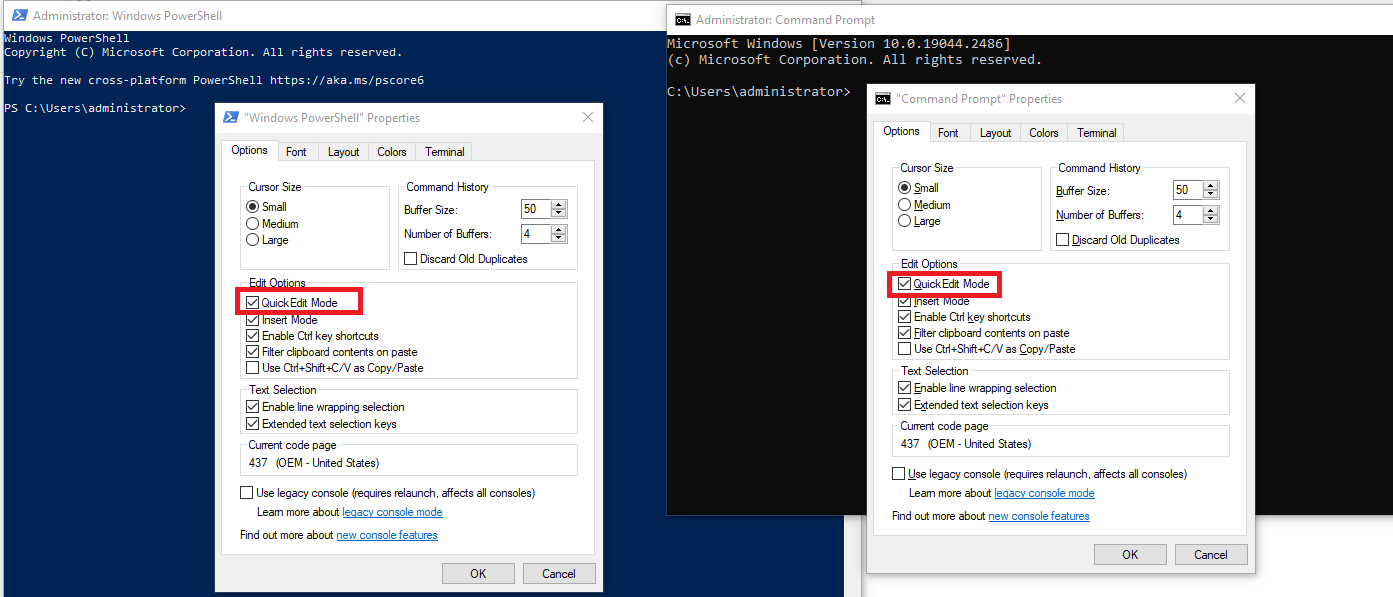Click OK in PowerShell Properties dialog

[478, 574]
